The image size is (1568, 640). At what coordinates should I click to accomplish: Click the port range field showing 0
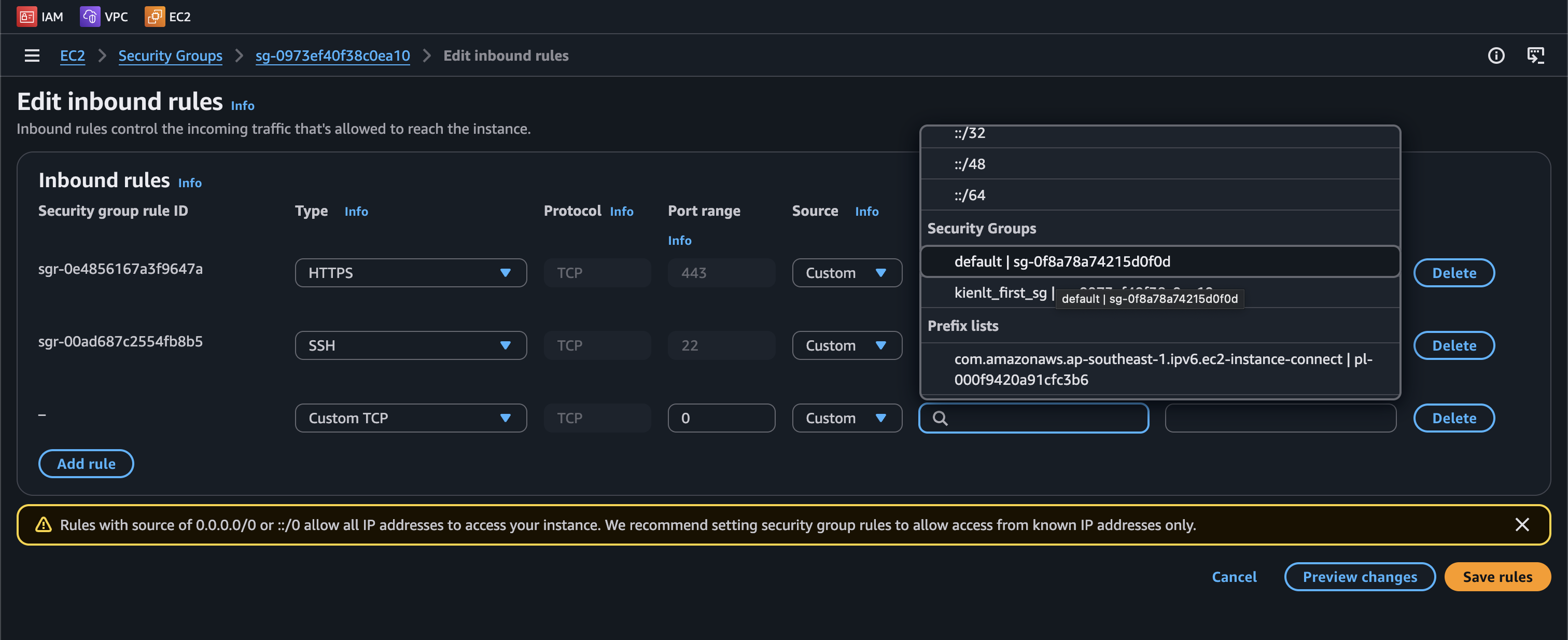coord(721,418)
